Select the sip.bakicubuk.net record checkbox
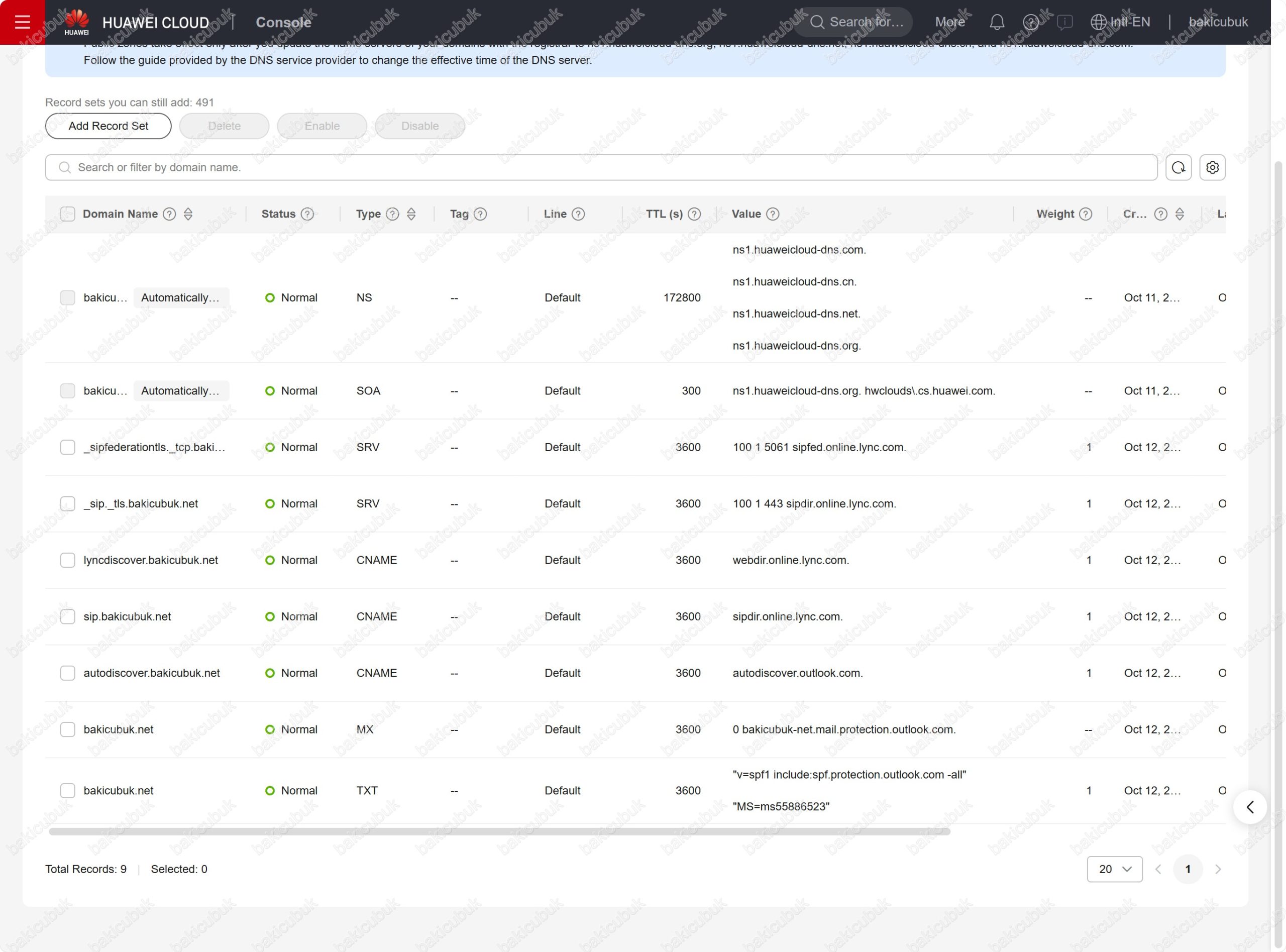The height and width of the screenshot is (952, 1286). pyautogui.click(x=68, y=616)
